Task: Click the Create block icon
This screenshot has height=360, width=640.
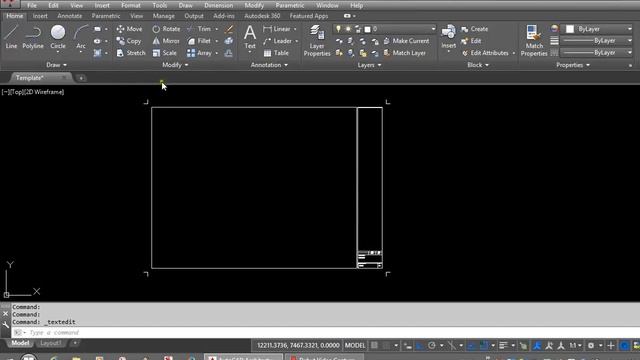Action: click(x=474, y=29)
